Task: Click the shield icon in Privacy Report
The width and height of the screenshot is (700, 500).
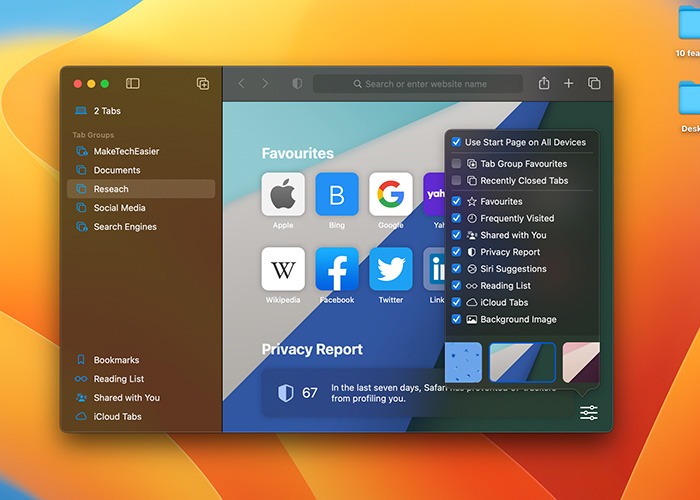Action: 286,393
